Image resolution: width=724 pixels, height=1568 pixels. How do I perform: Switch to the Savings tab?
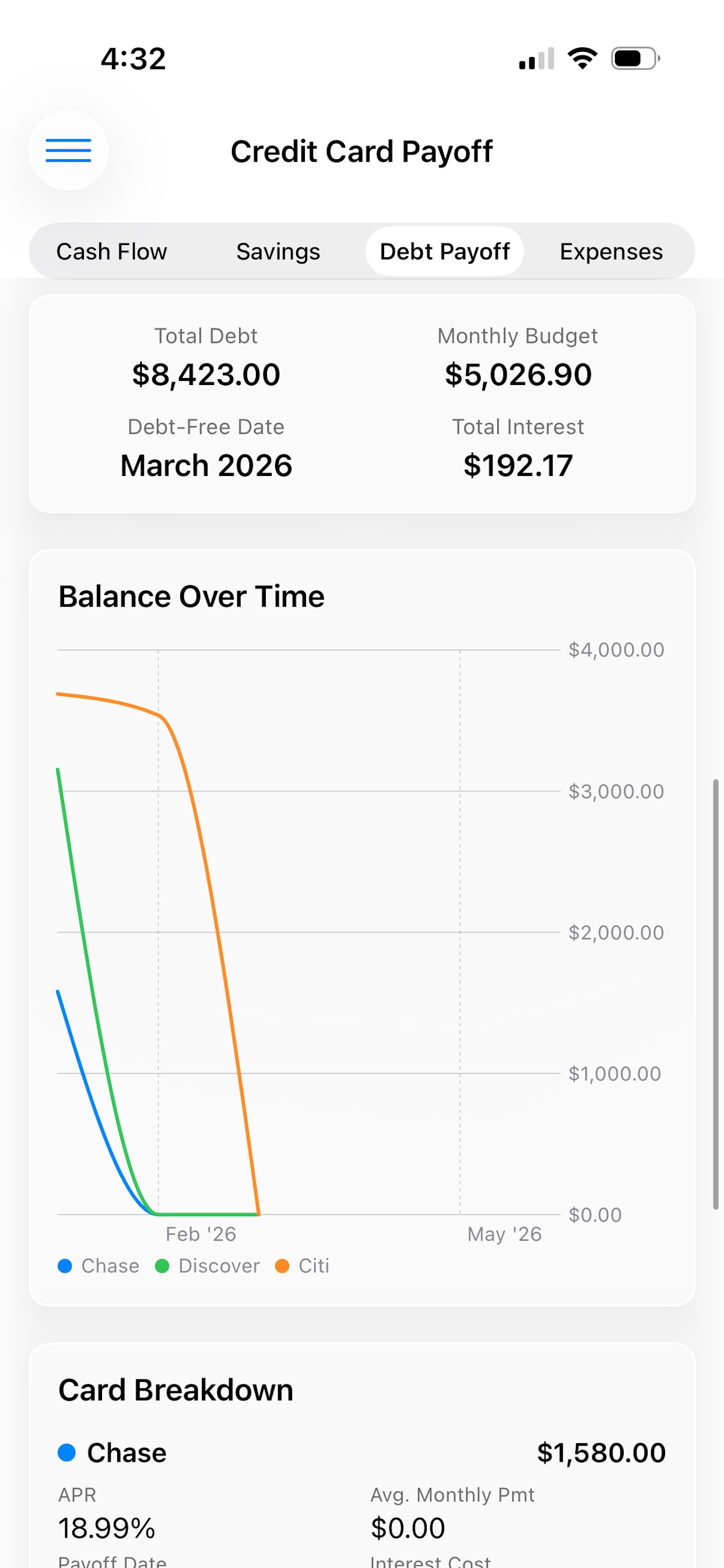click(x=278, y=251)
